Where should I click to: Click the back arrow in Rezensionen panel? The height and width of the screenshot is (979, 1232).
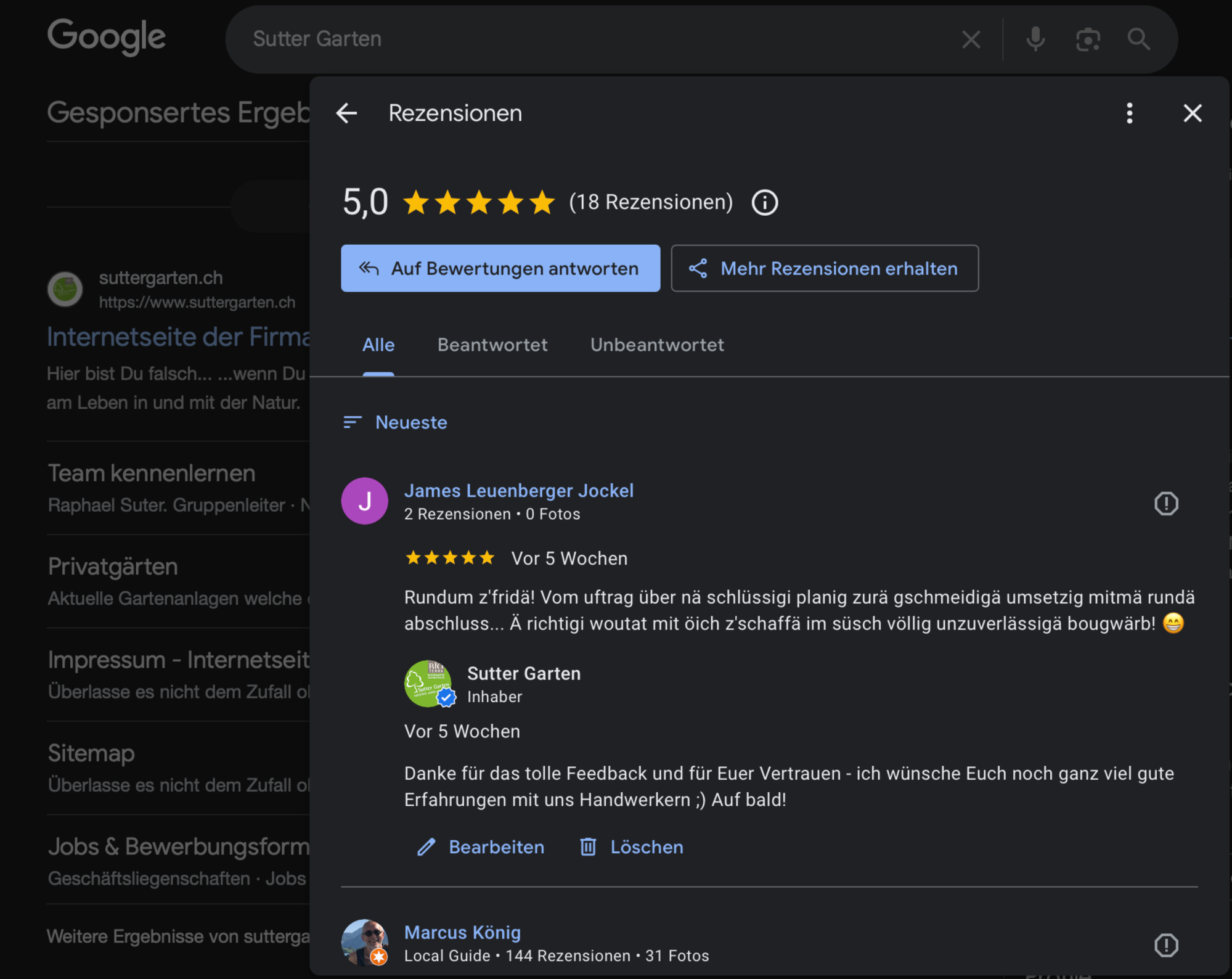pos(347,113)
